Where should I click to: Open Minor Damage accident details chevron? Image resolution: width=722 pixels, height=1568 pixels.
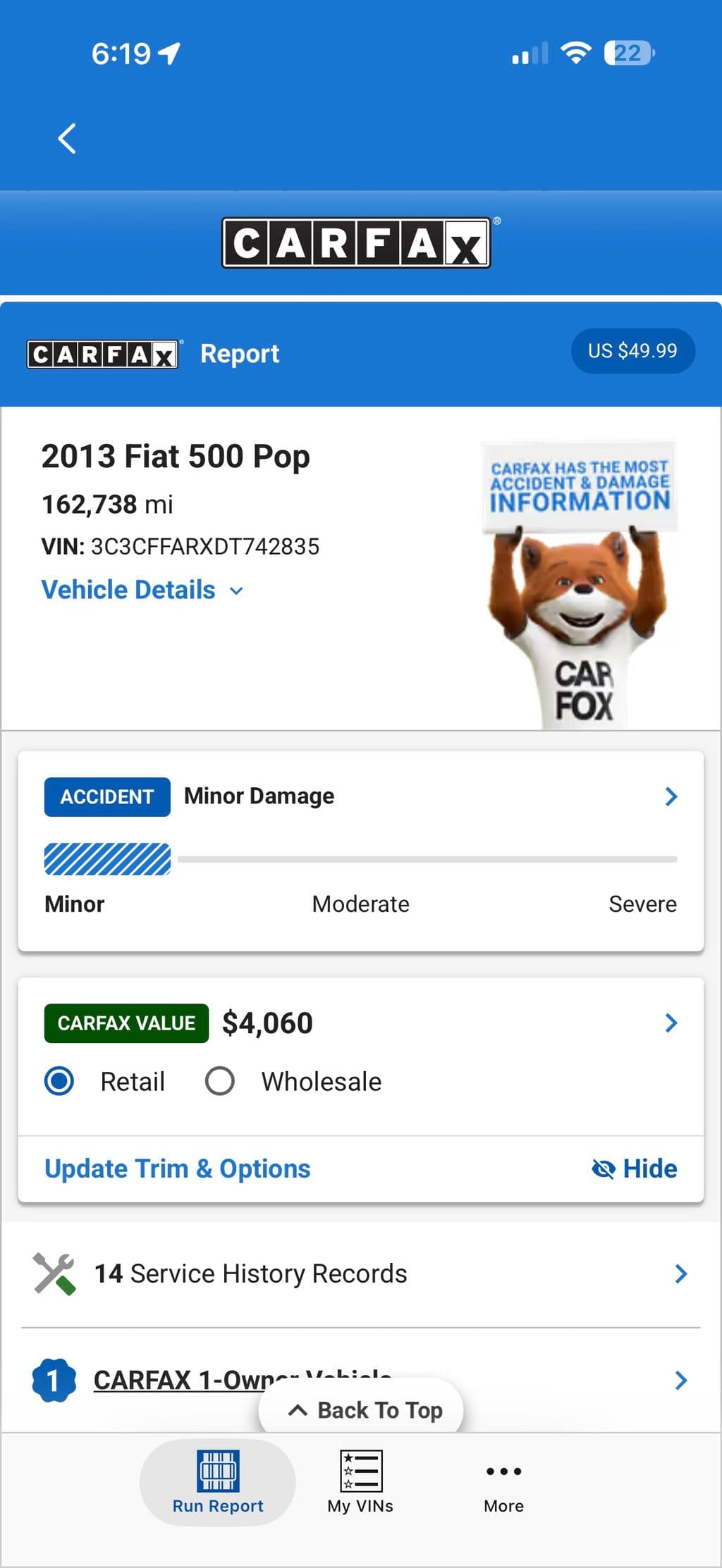point(671,796)
